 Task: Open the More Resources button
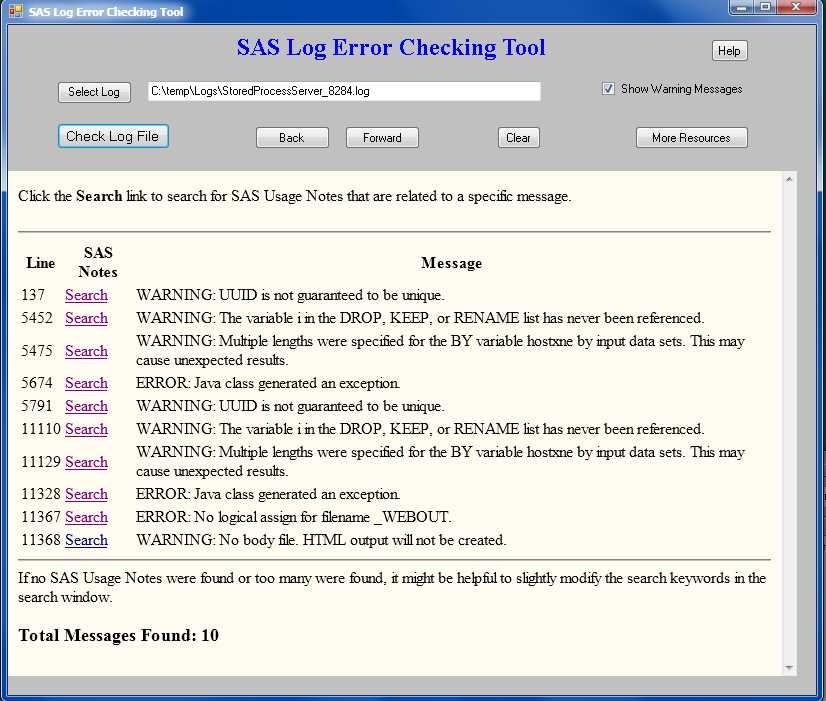pyautogui.click(x=691, y=138)
